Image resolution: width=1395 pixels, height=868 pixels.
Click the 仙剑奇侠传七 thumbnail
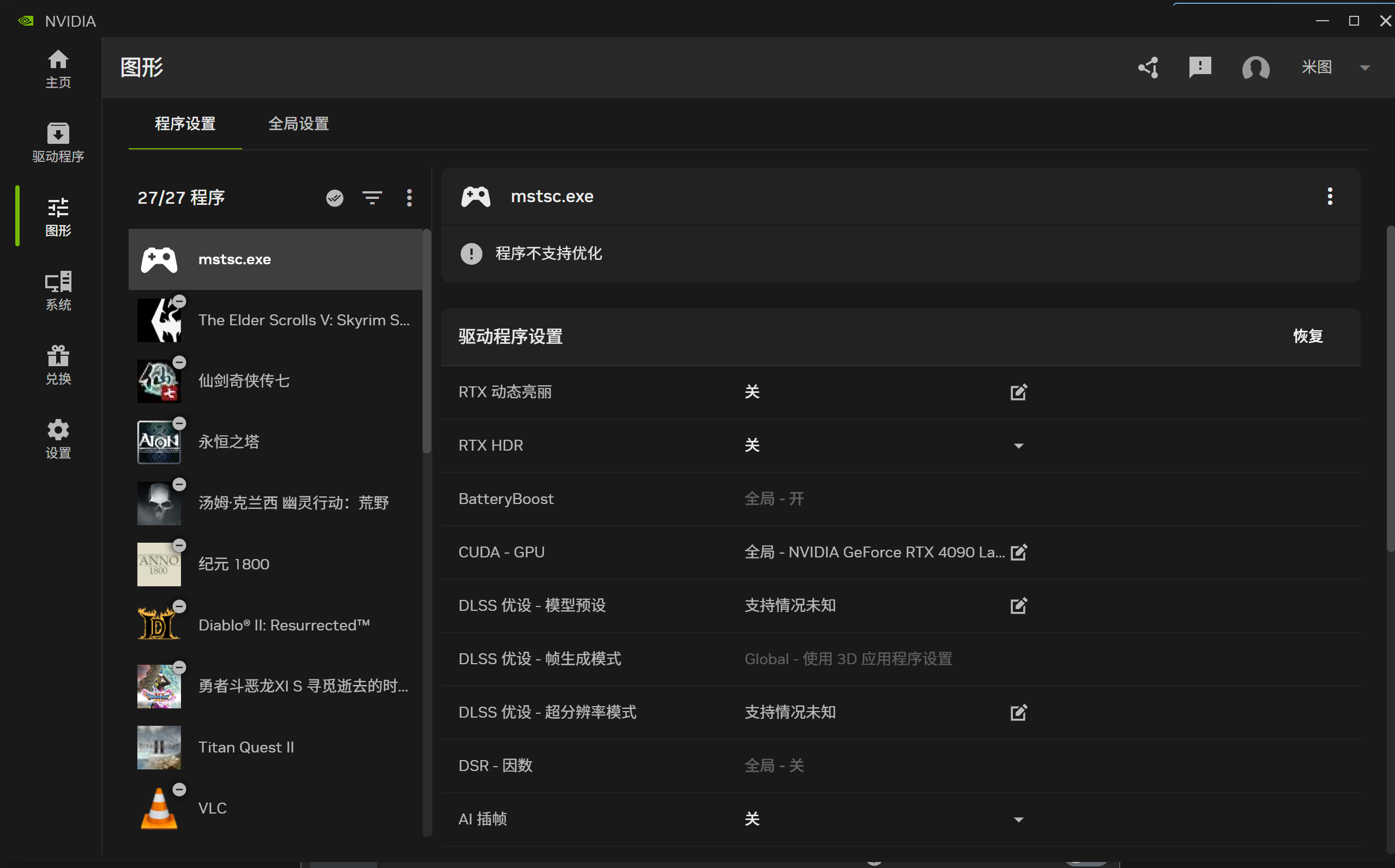(159, 381)
